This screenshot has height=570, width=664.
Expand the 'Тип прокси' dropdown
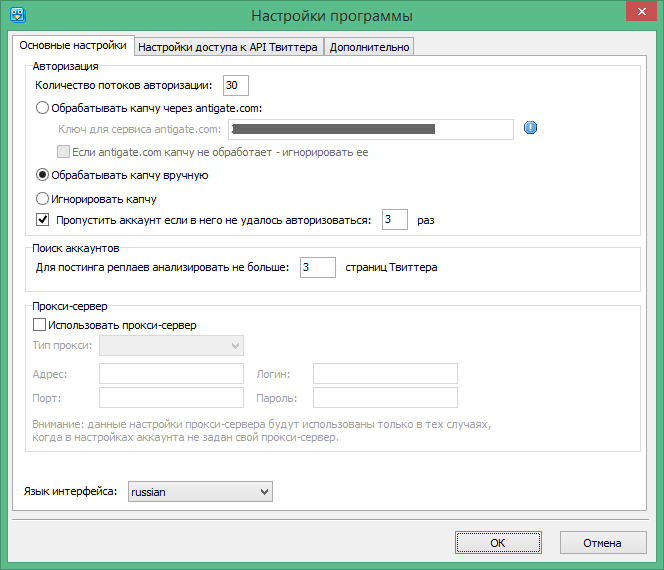(172, 345)
